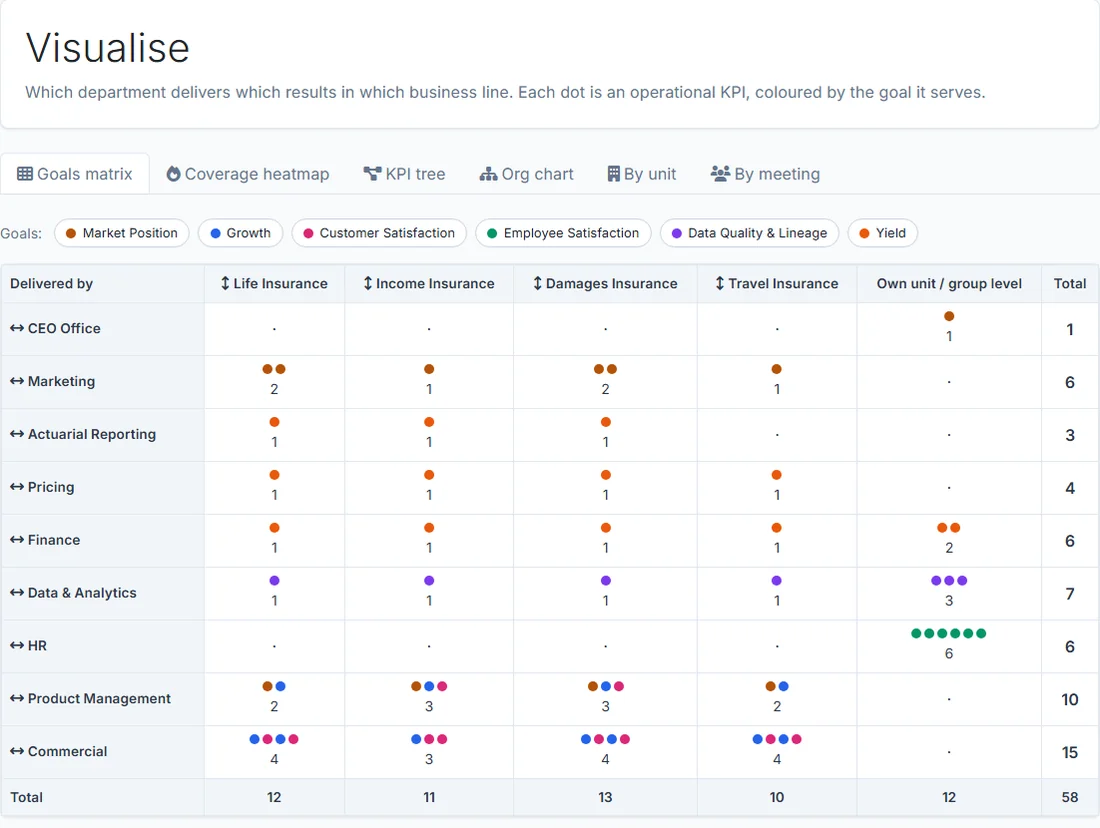The height and width of the screenshot is (828, 1100).
Task: Click Commercial's Life Insurance dots cell
Action: click(274, 752)
